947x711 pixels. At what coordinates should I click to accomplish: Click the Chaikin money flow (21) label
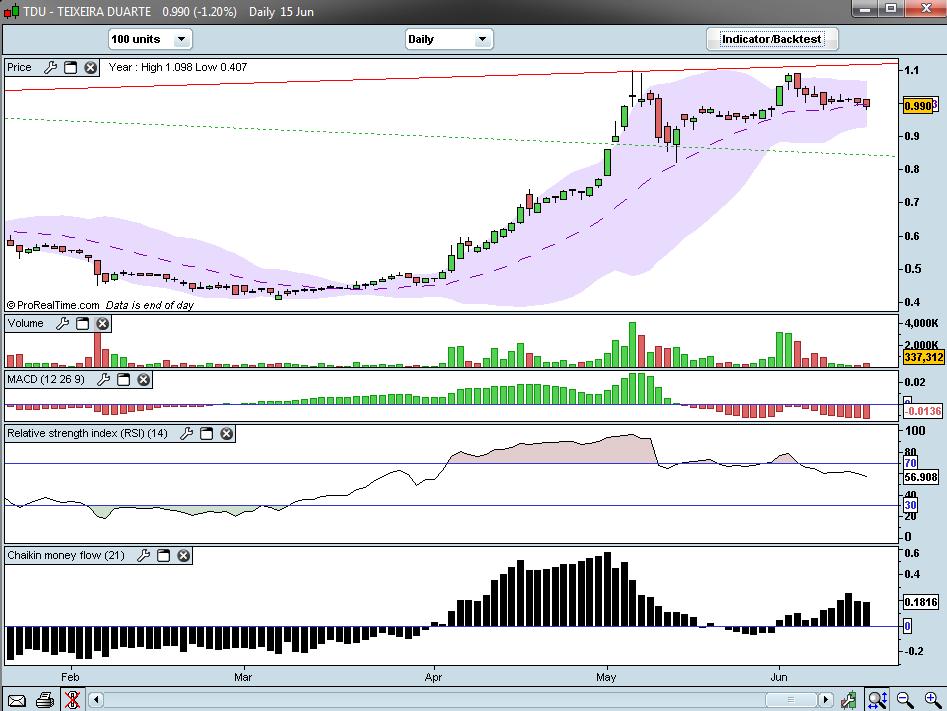pyautogui.click(x=66, y=555)
